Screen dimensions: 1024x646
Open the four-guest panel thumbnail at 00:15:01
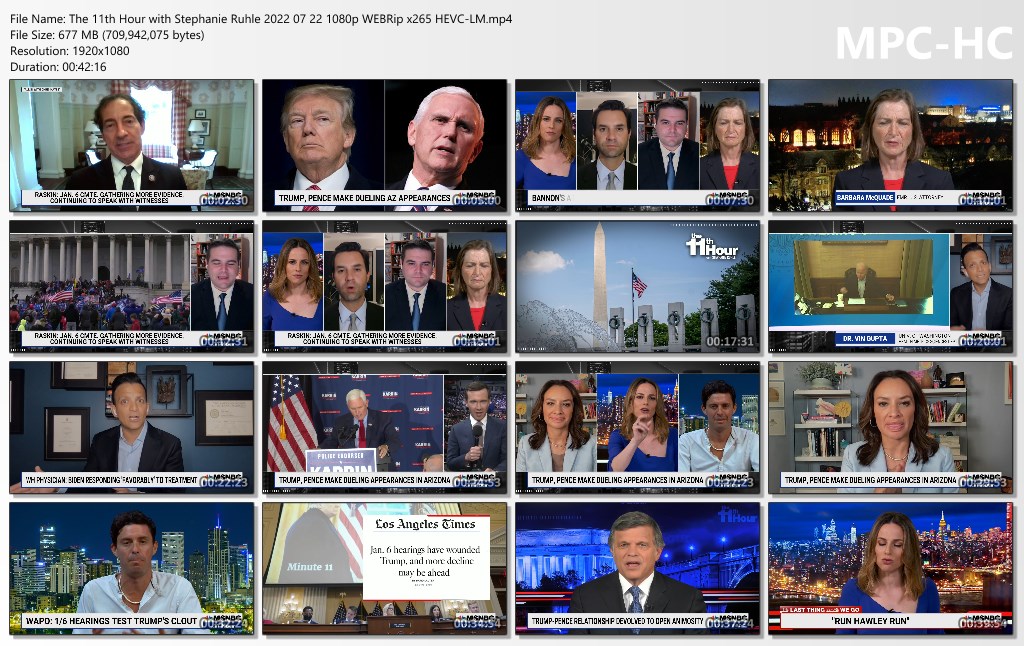point(385,287)
